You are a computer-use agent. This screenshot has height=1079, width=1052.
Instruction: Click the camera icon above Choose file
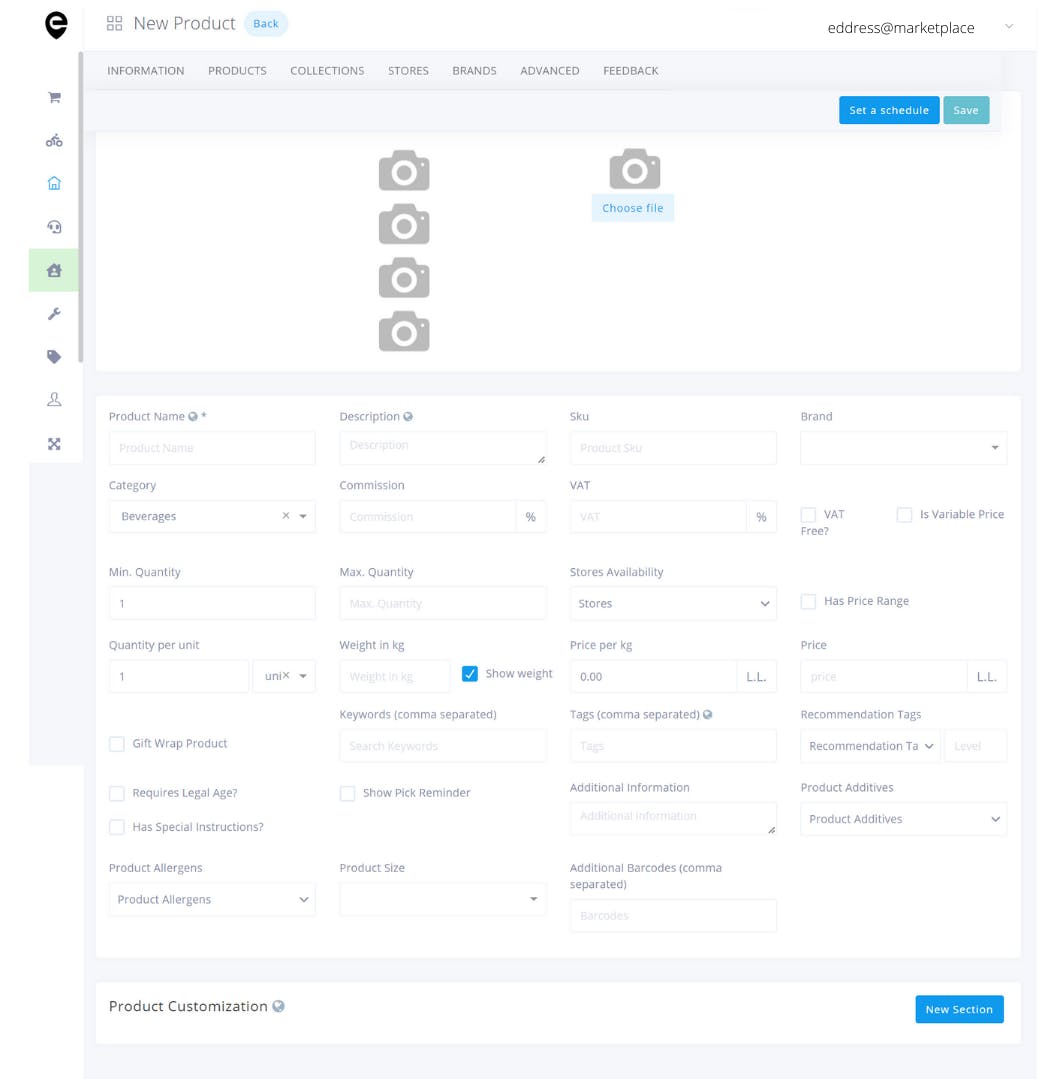tap(634, 169)
